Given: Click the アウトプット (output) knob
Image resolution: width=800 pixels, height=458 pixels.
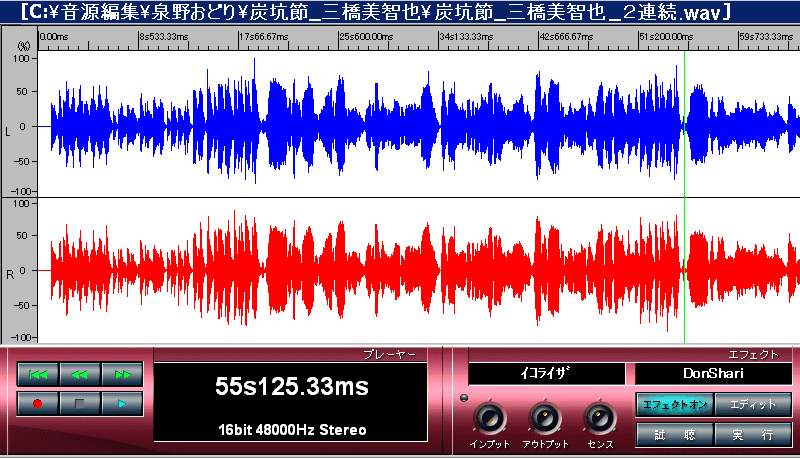Looking at the screenshot, I should 544,417.
